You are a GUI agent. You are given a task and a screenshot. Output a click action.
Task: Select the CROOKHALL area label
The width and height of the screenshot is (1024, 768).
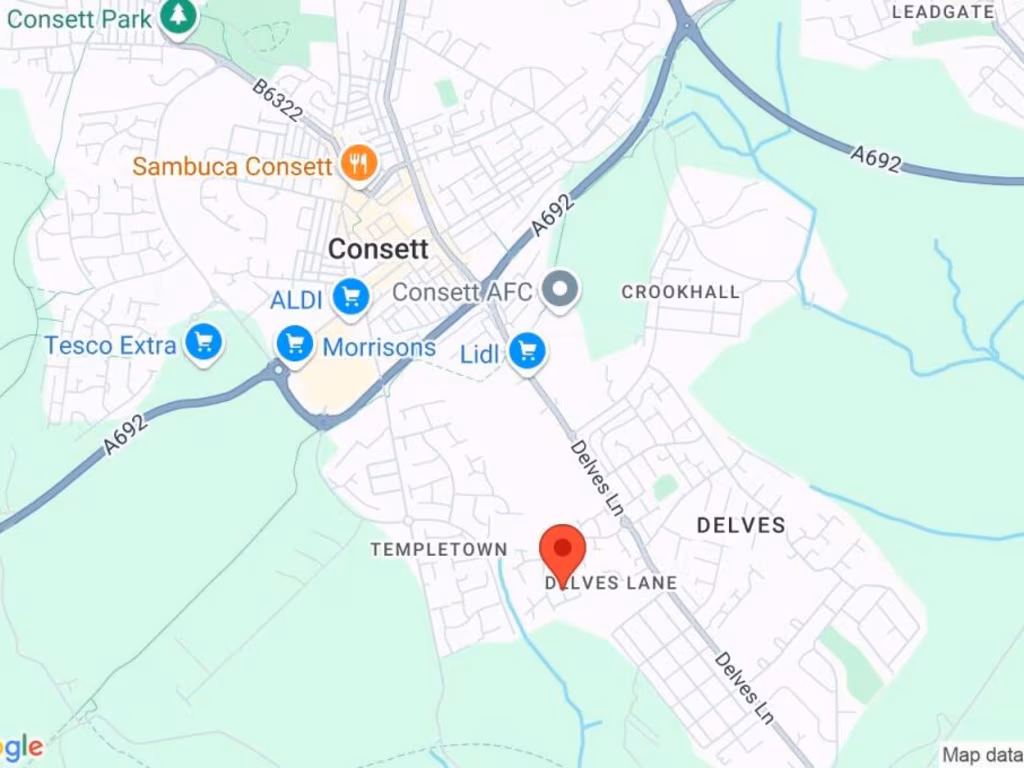point(680,292)
